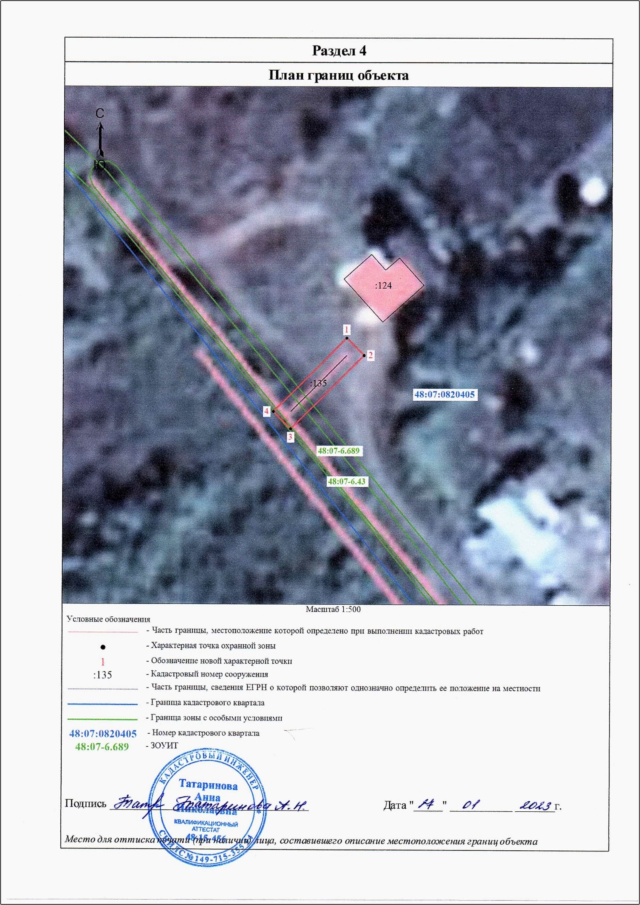
Task: Click the 48:07-6.43 zone label on the map
Action: (x=349, y=482)
